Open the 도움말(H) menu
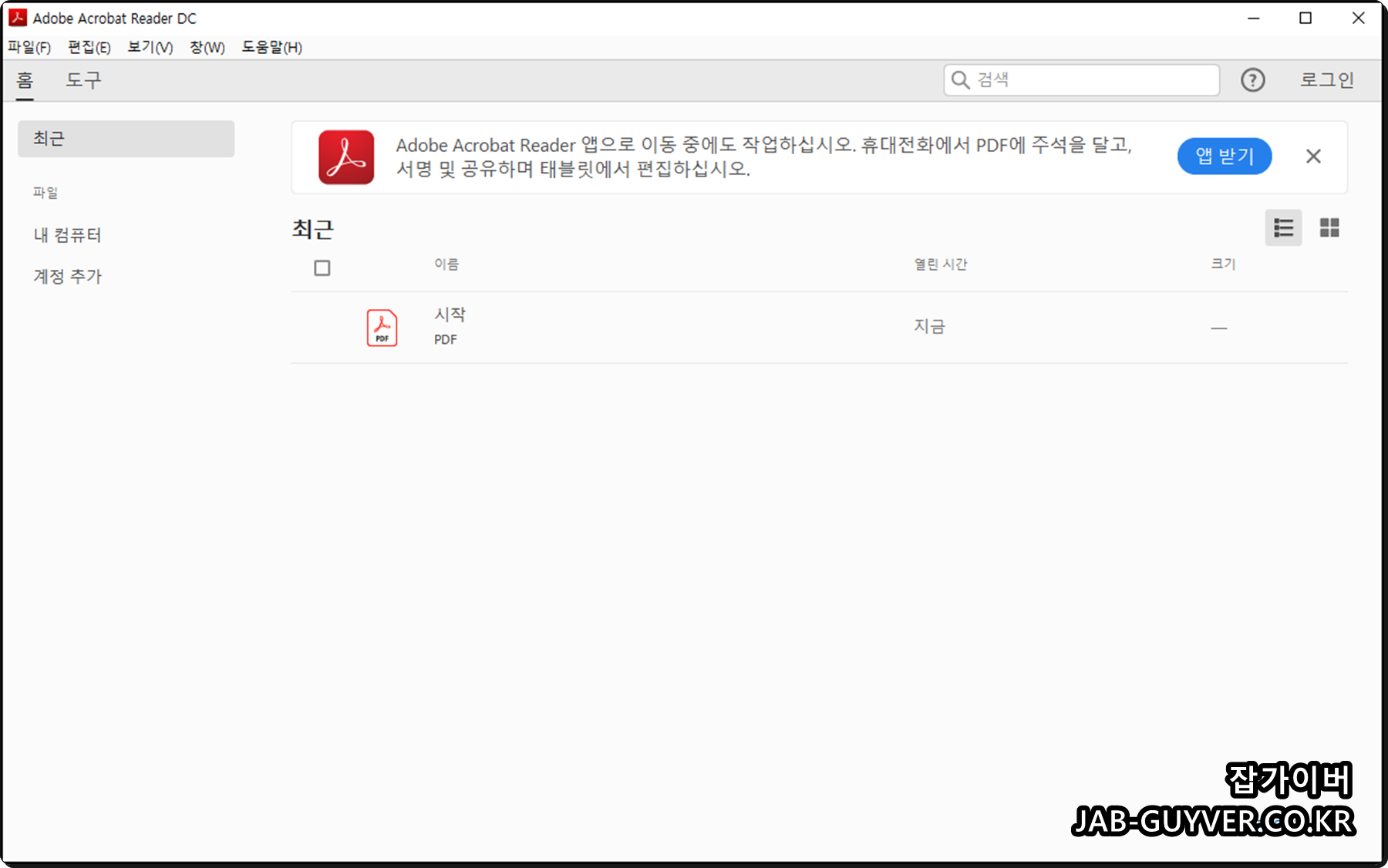This screenshot has width=1388, height=868. pos(271,47)
